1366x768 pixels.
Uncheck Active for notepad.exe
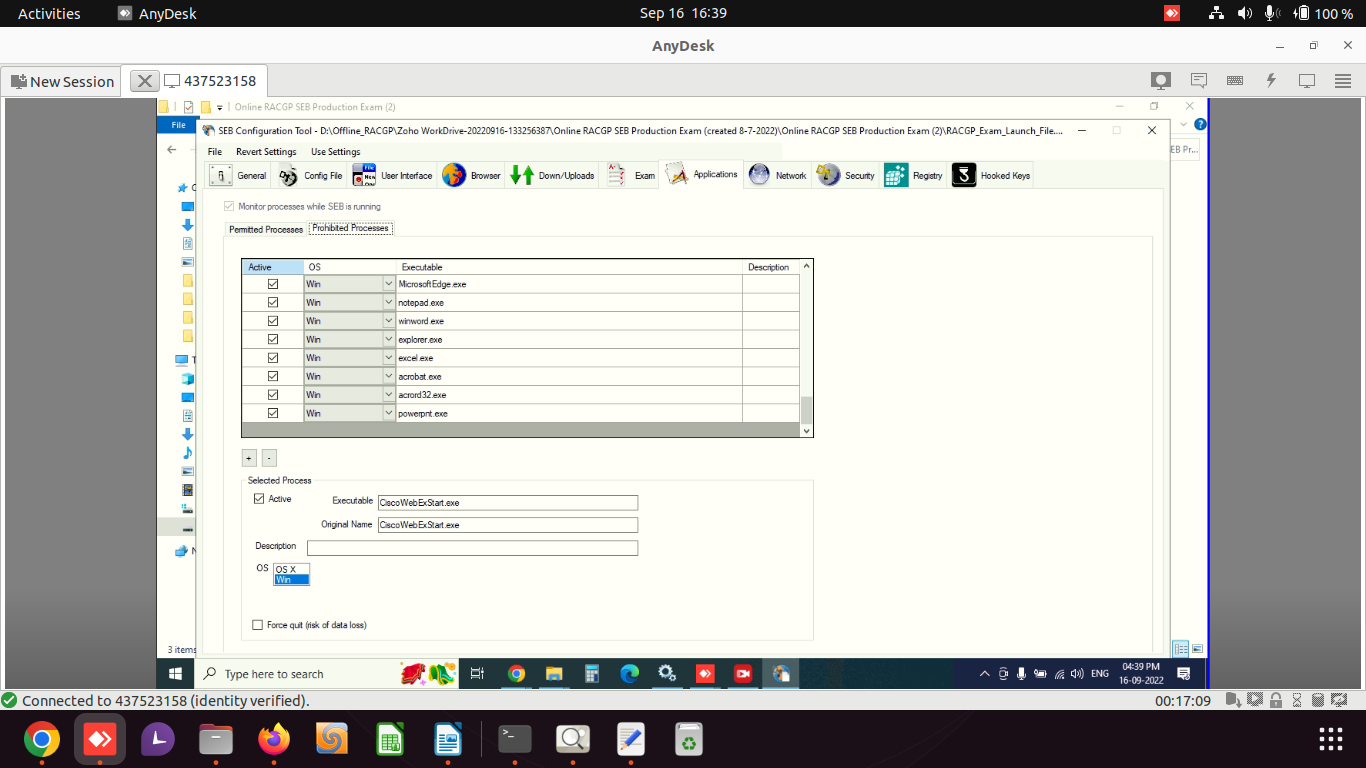pos(273,302)
